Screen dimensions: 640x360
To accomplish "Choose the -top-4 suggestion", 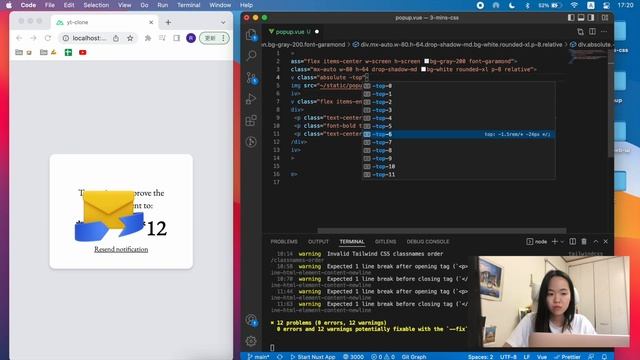I will (458, 118).
